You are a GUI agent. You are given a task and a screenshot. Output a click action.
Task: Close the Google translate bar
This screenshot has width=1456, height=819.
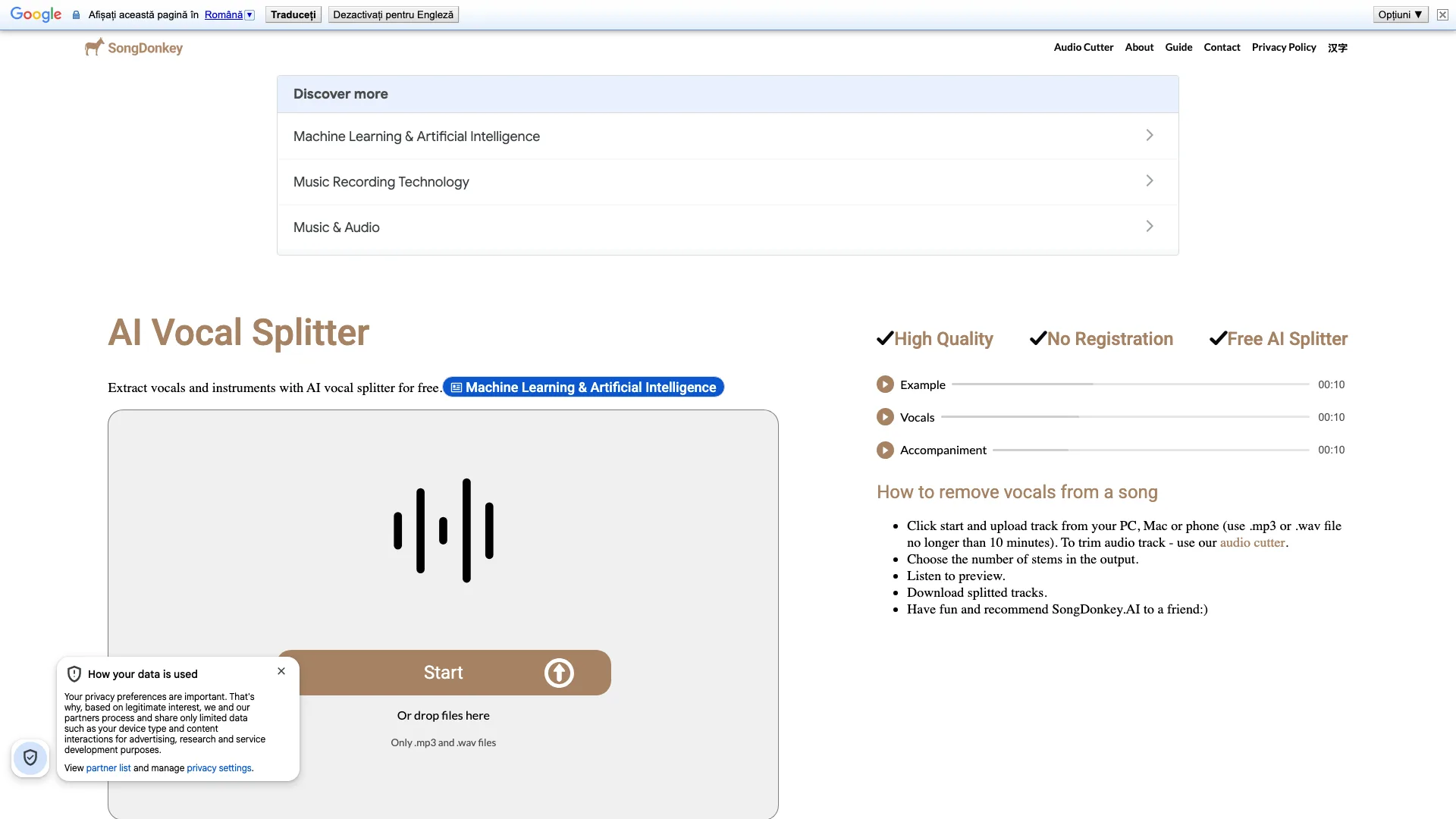(1442, 14)
